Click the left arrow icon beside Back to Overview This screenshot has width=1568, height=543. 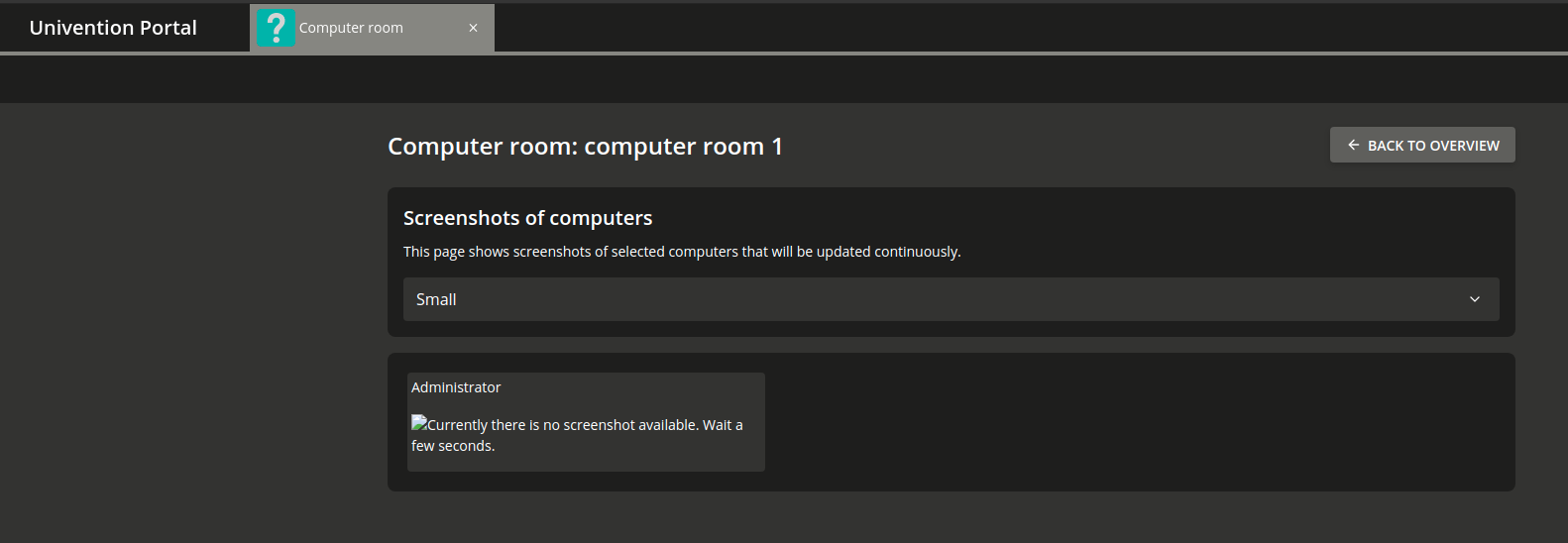tap(1353, 146)
